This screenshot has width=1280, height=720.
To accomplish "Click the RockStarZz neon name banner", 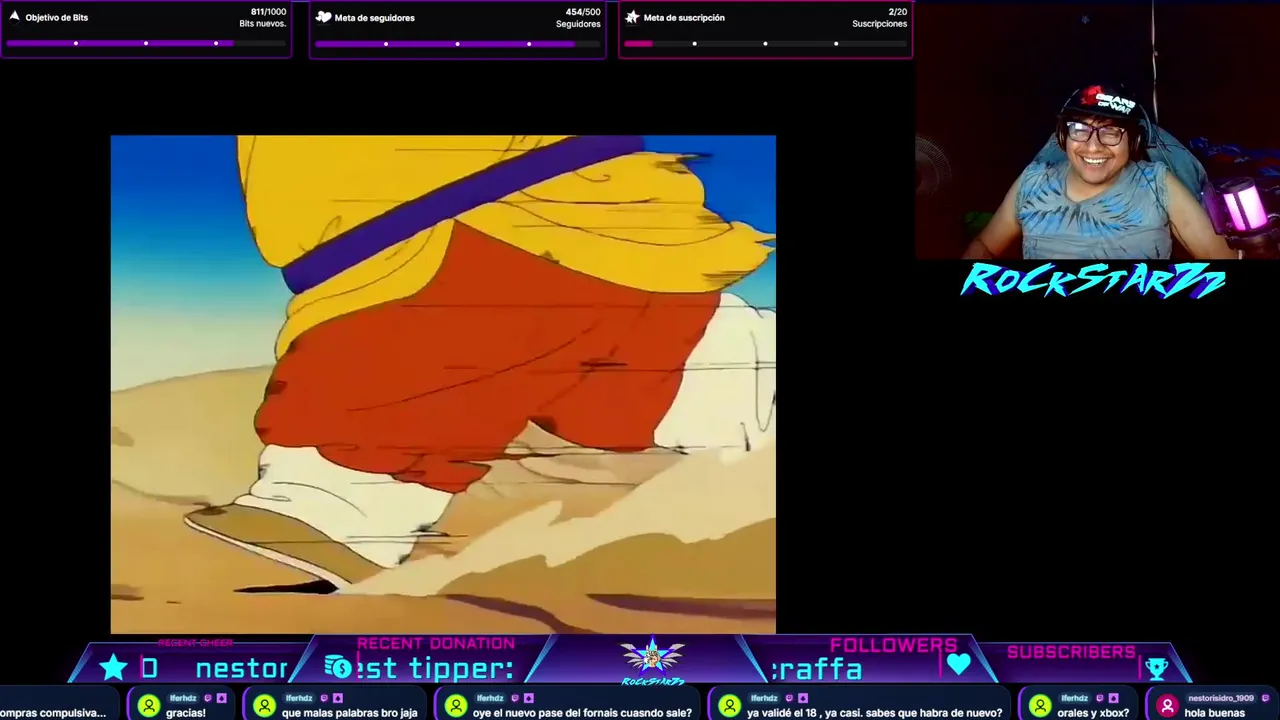I will point(1093,281).
